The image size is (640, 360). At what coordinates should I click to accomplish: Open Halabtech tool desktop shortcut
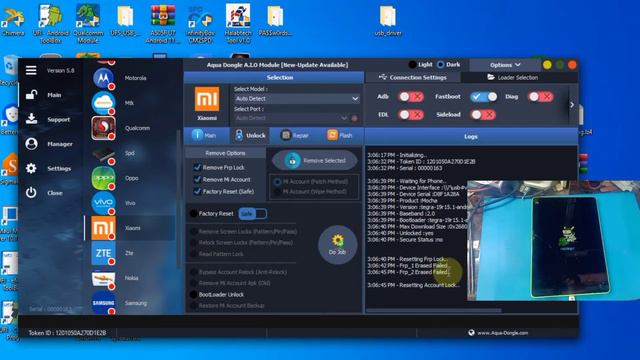[x=238, y=24]
